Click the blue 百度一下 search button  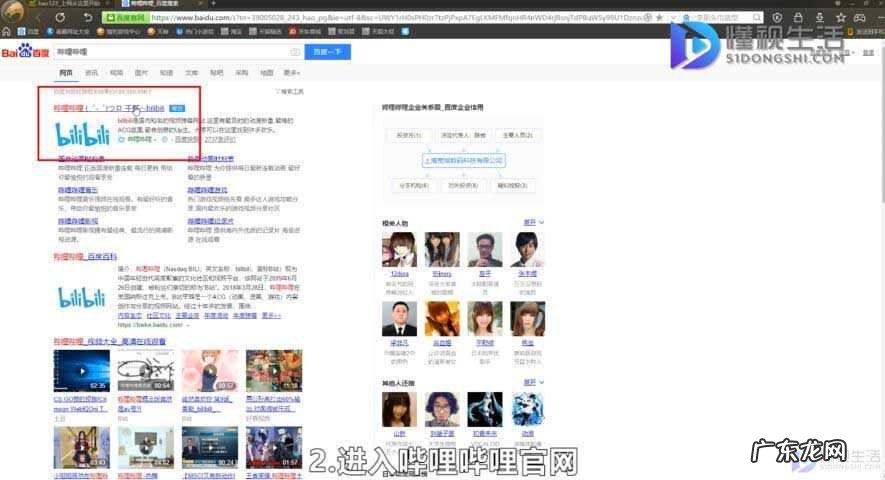click(327, 52)
